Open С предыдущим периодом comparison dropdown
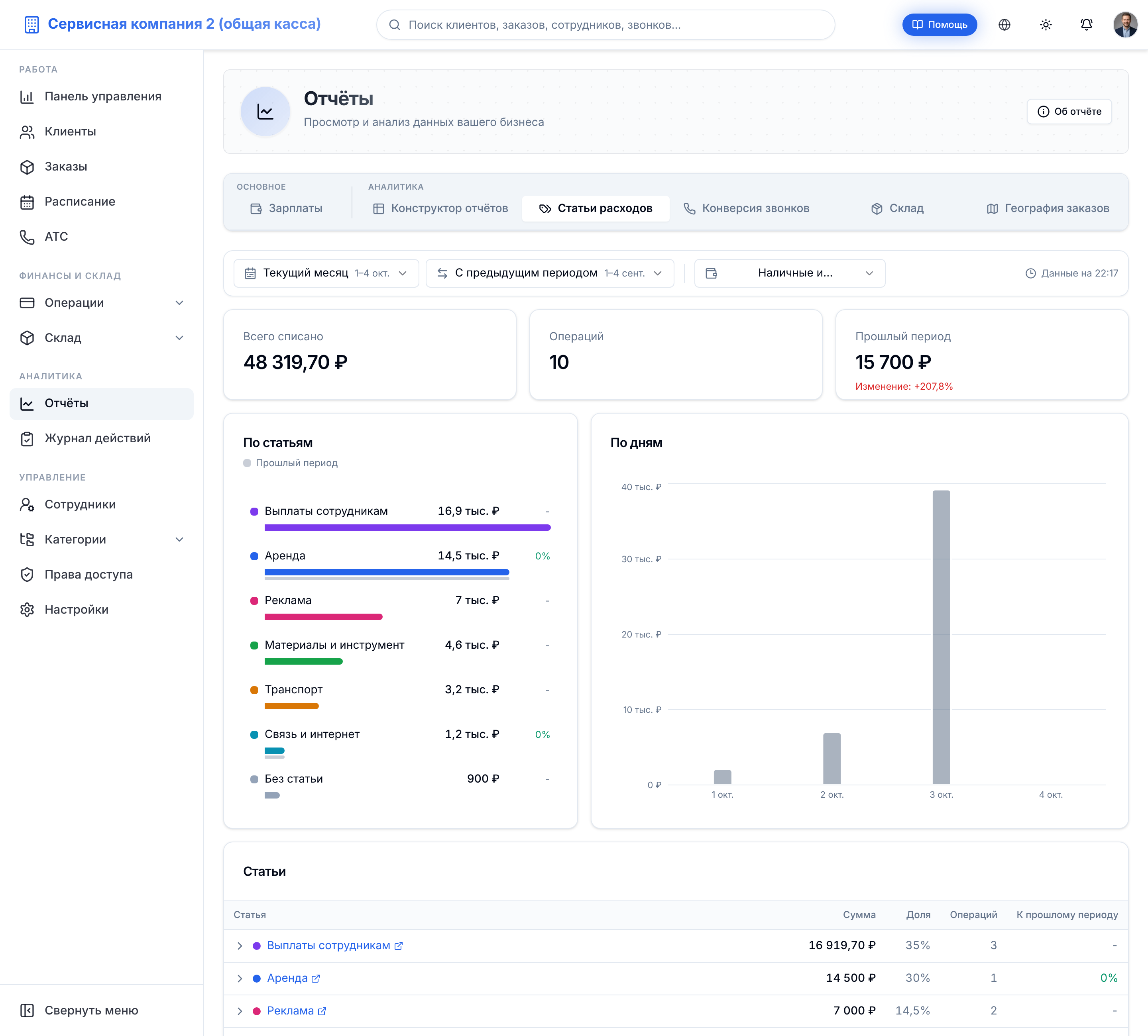 pyautogui.click(x=550, y=273)
